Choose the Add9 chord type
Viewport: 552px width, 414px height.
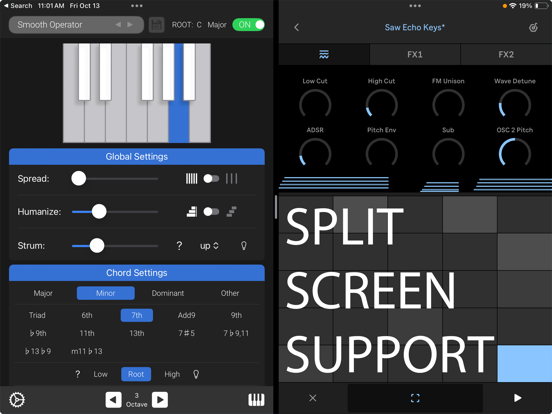[x=186, y=315]
